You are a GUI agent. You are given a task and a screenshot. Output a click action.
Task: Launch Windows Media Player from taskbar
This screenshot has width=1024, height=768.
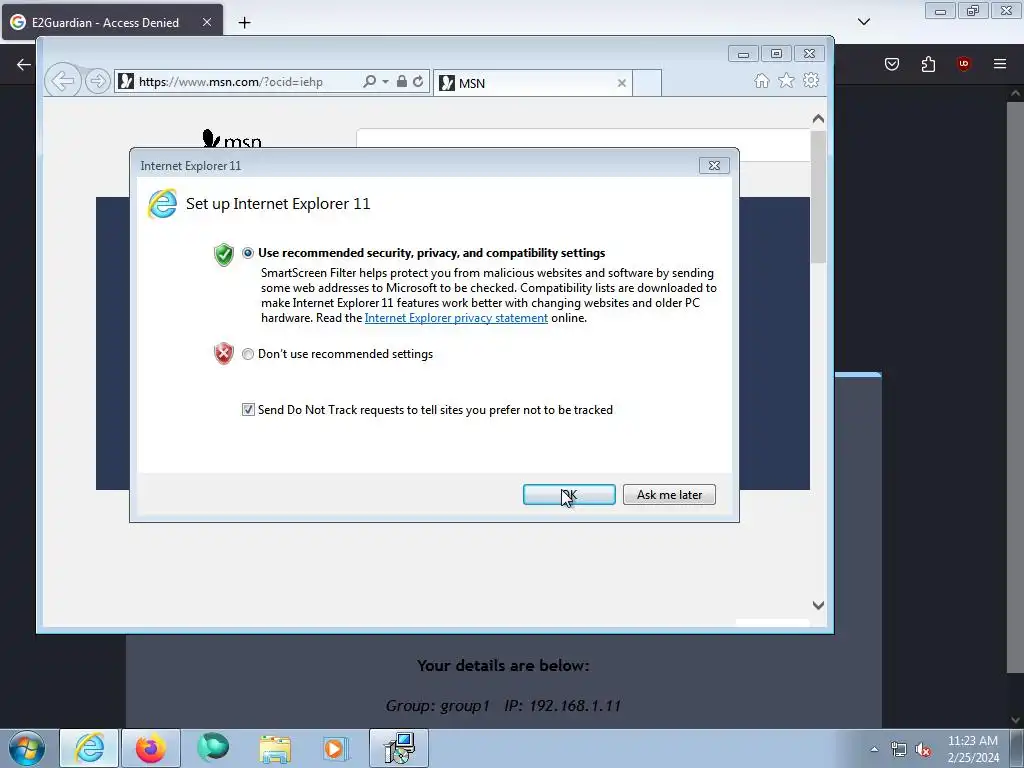[x=336, y=748]
